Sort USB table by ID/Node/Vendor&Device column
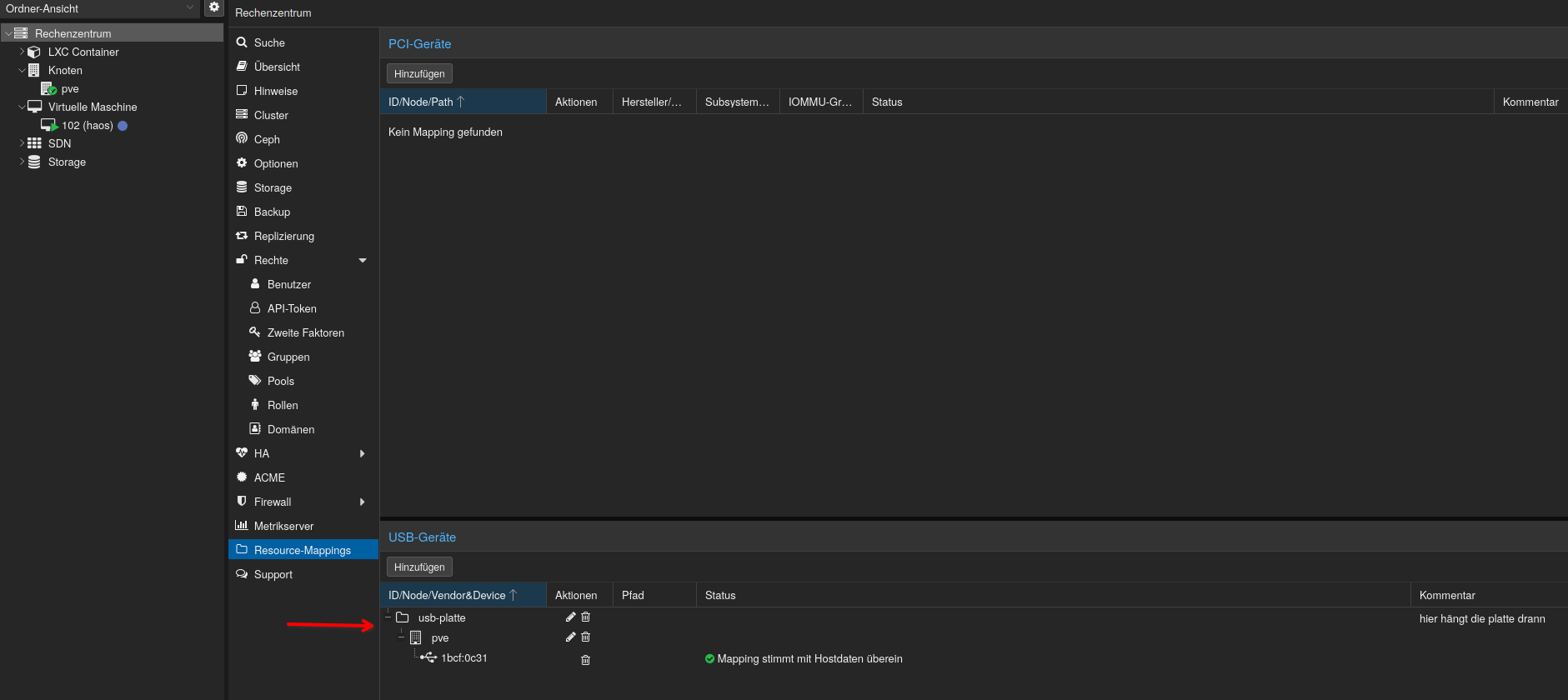This screenshot has width=1568, height=700. [463, 595]
